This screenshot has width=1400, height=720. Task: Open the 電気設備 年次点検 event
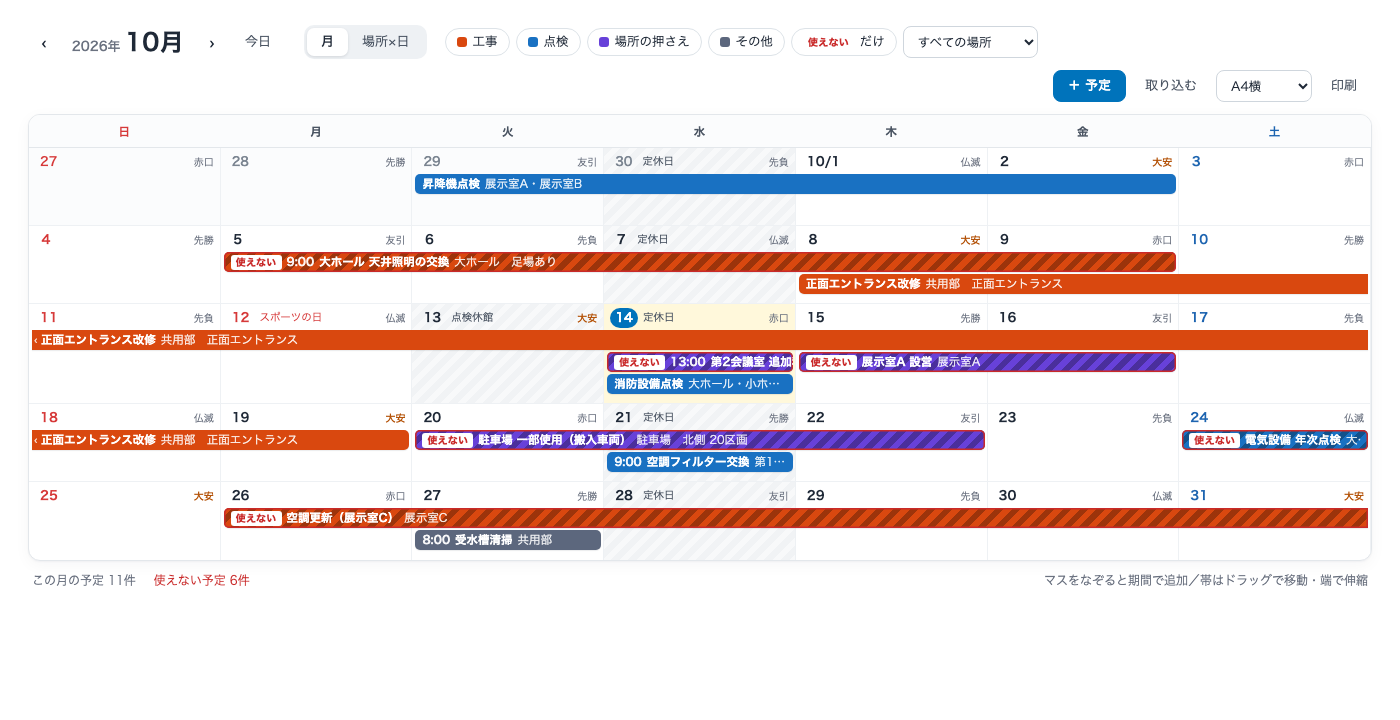1275,440
